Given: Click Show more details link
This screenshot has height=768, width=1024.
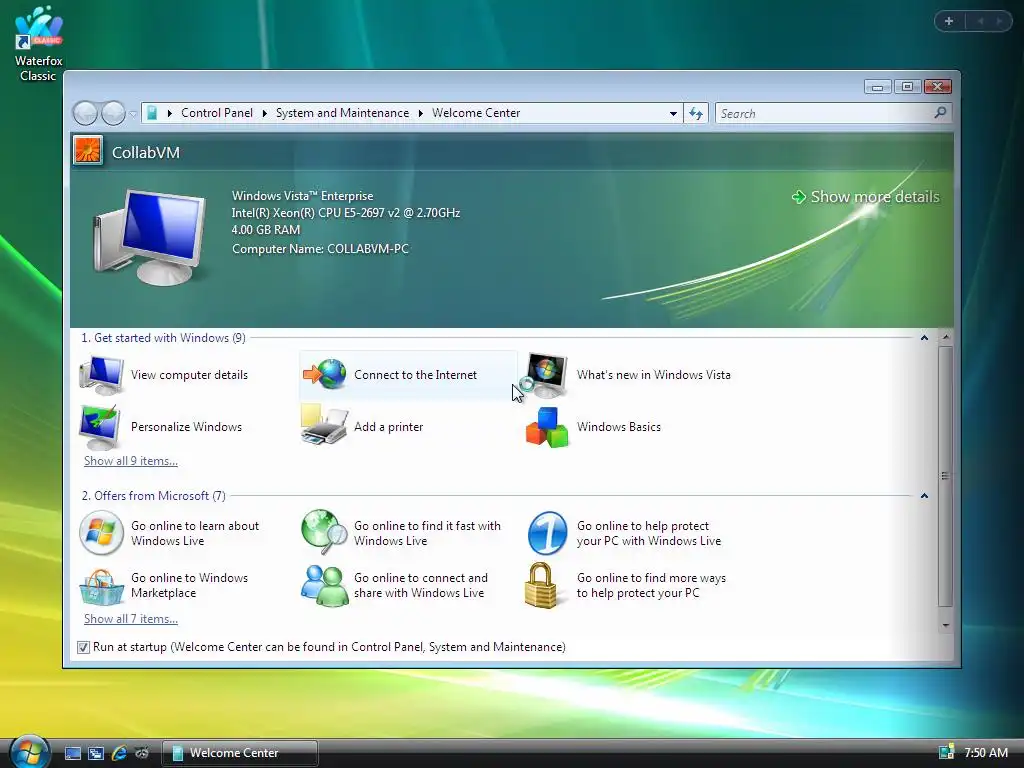Looking at the screenshot, I should (x=866, y=197).
